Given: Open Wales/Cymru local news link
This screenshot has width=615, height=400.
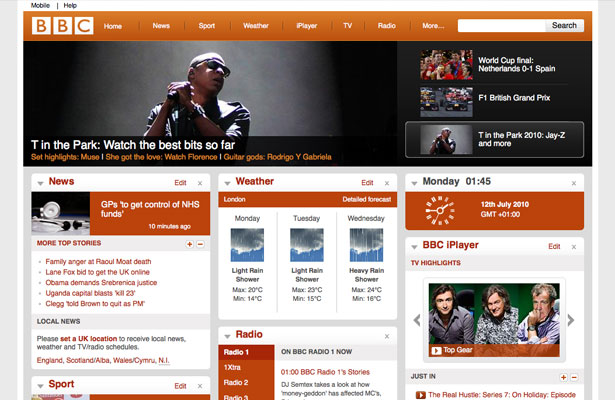Looking at the screenshot, I should [x=134, y=360].
